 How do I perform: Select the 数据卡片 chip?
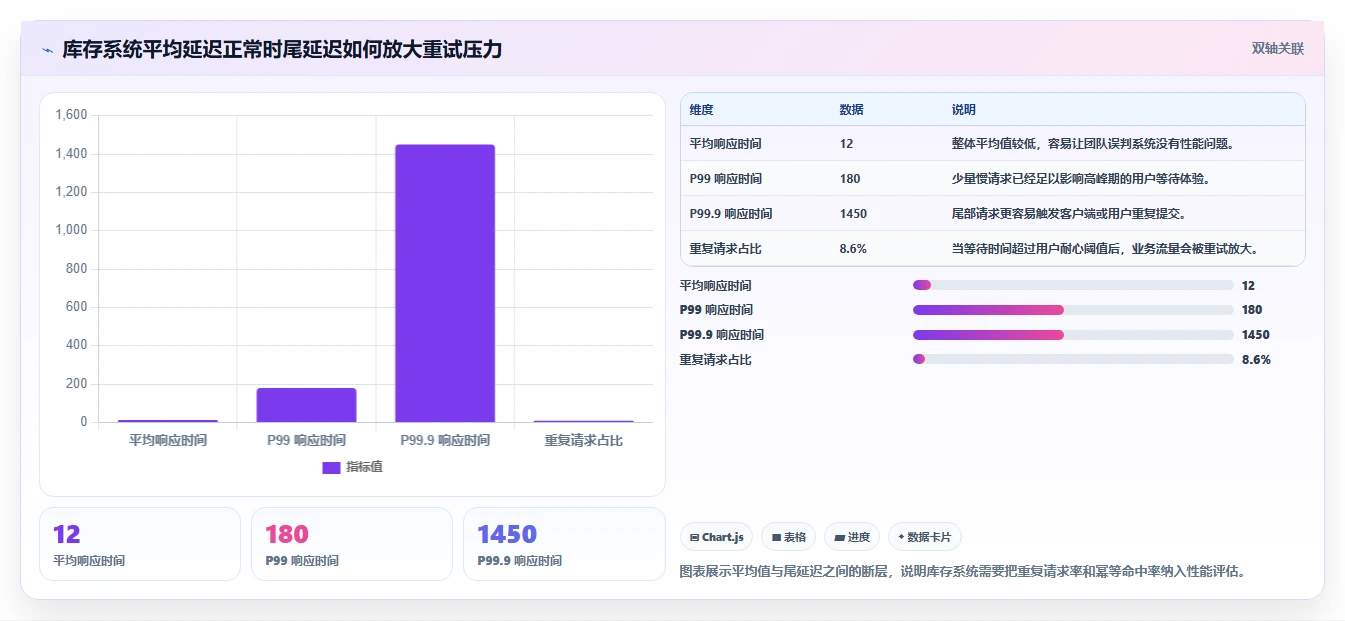(x=925, y=537)
